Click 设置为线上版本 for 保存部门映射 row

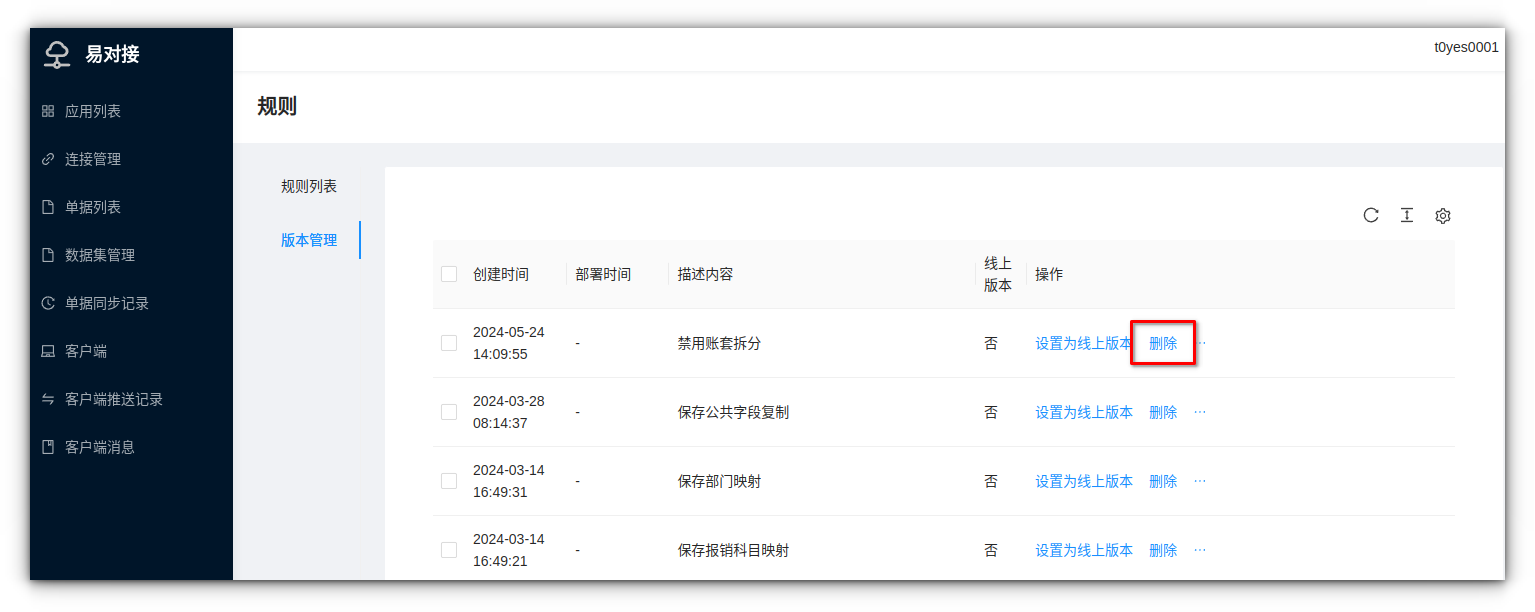(1084, 481)
